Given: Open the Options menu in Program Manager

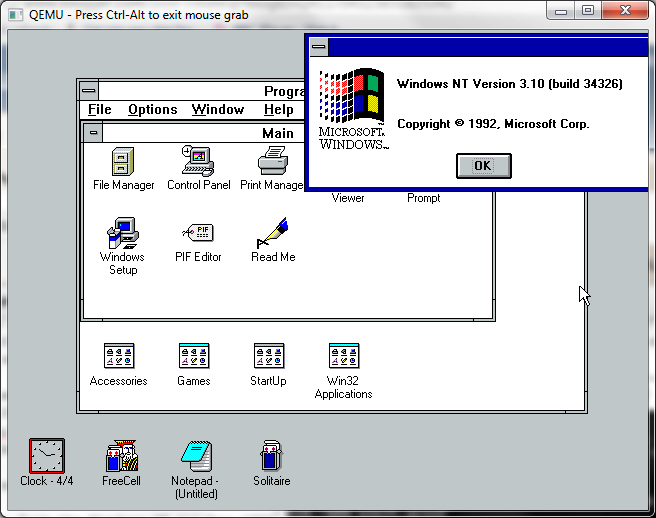Looking at the screenshot, I should pyautogui.click(x=153, y=110).
